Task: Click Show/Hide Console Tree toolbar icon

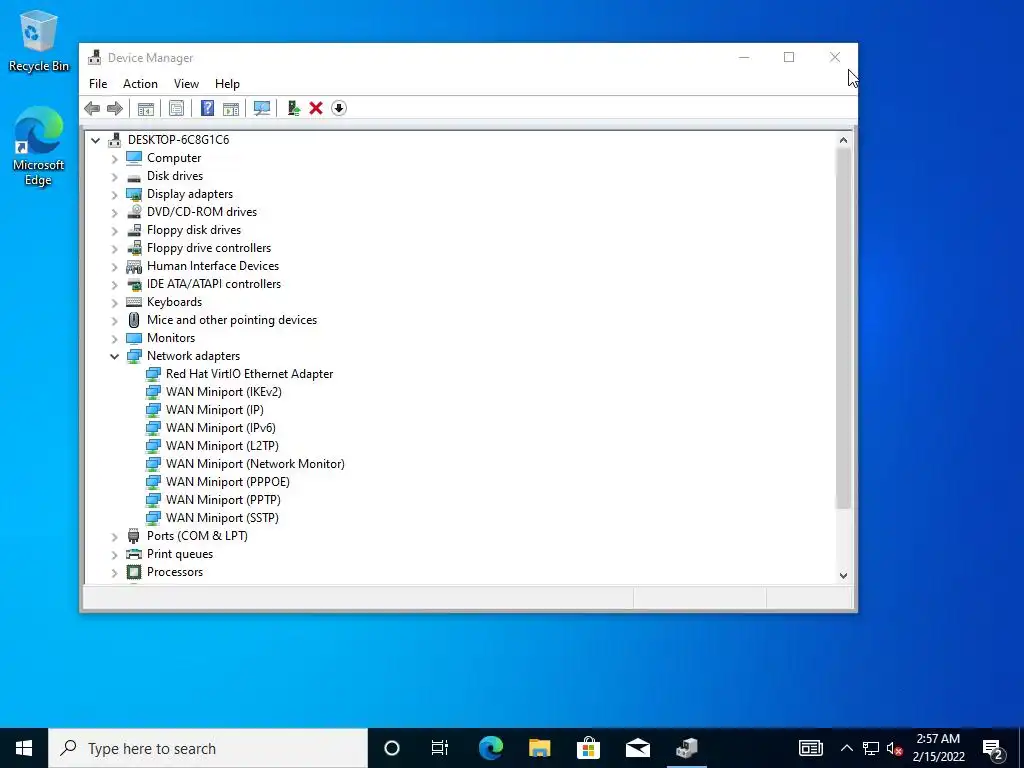Action: coord(146,108)
